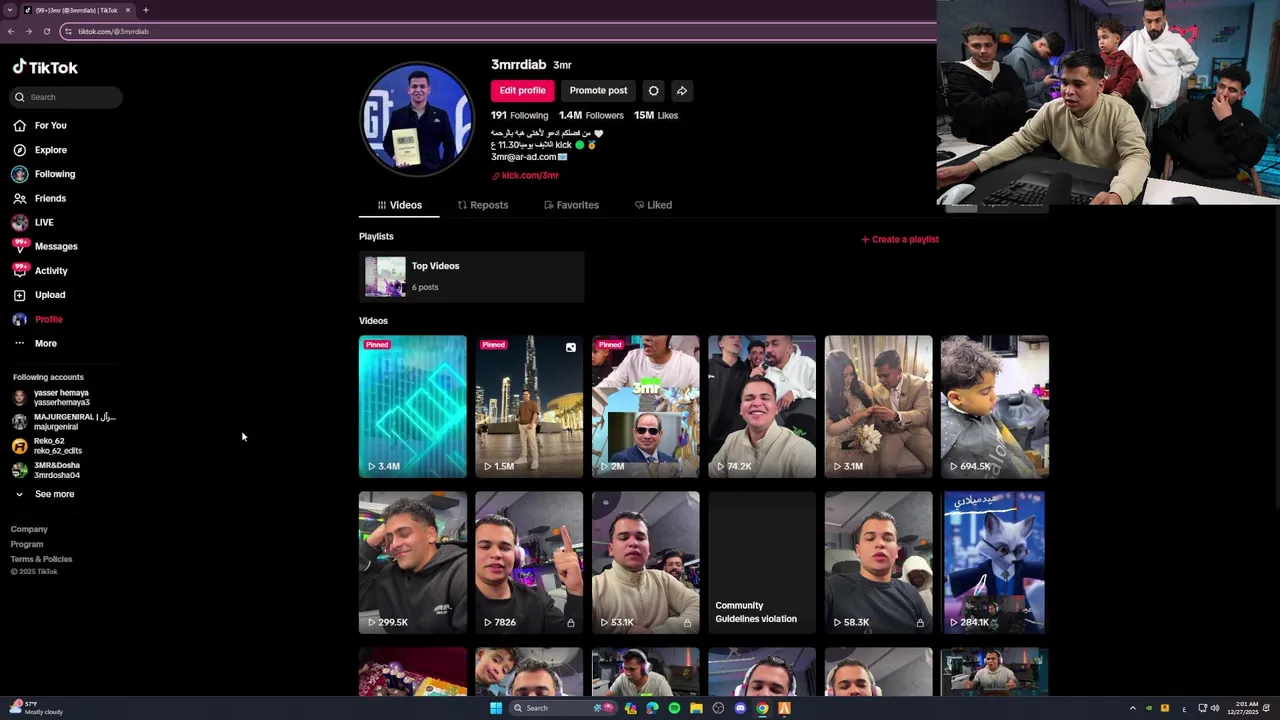Open the For You feed
Viewport: 1280px width, 720px height.
click(x=40, y=125)
